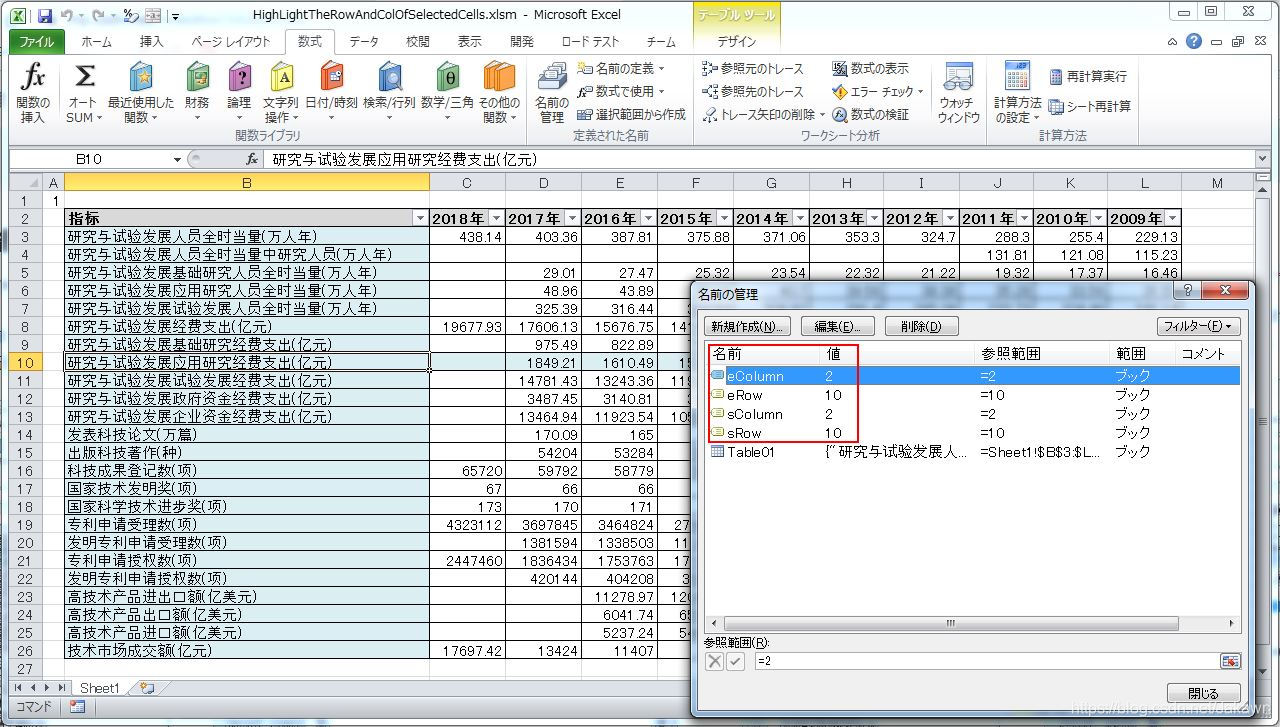Open the More Functions (その他の関数) icon
This screenshot has height=727, width=1280.
[499, 92]
